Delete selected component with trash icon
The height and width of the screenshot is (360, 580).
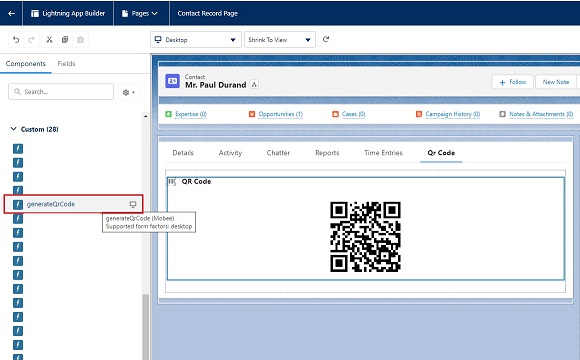click(x=80, y=40)
